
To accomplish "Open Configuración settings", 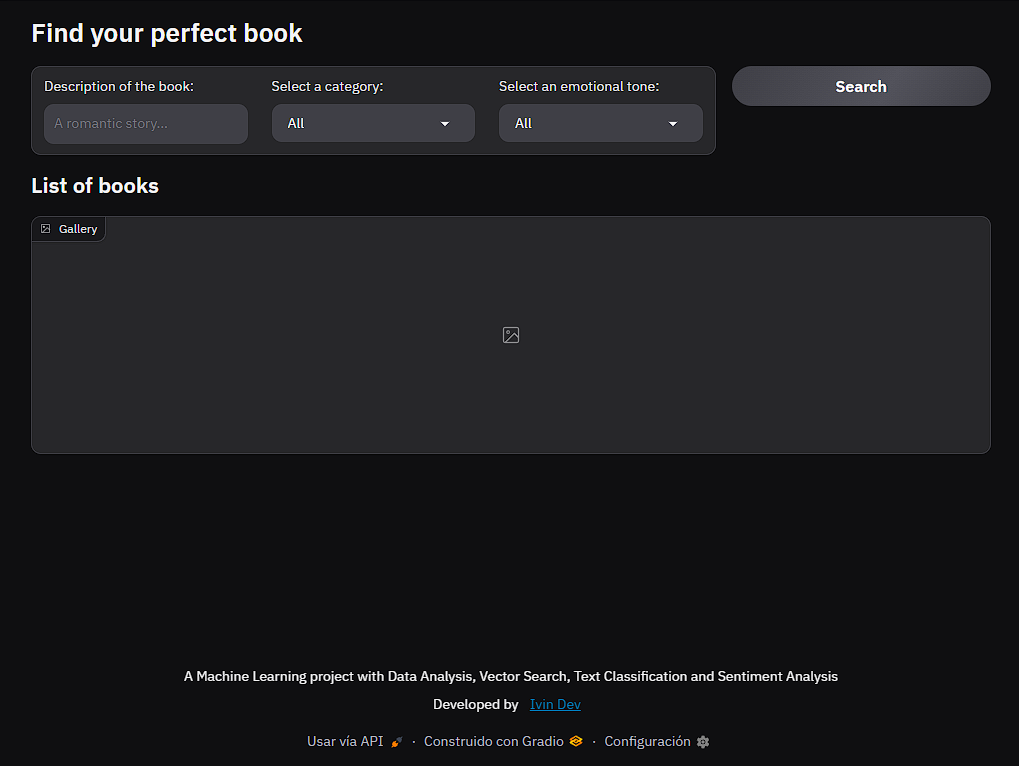I will pyautogui.click(x=656, y=741).
